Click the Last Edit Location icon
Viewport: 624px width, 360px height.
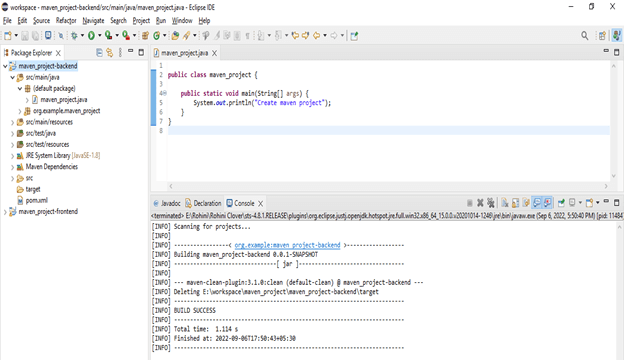(295, 36)
